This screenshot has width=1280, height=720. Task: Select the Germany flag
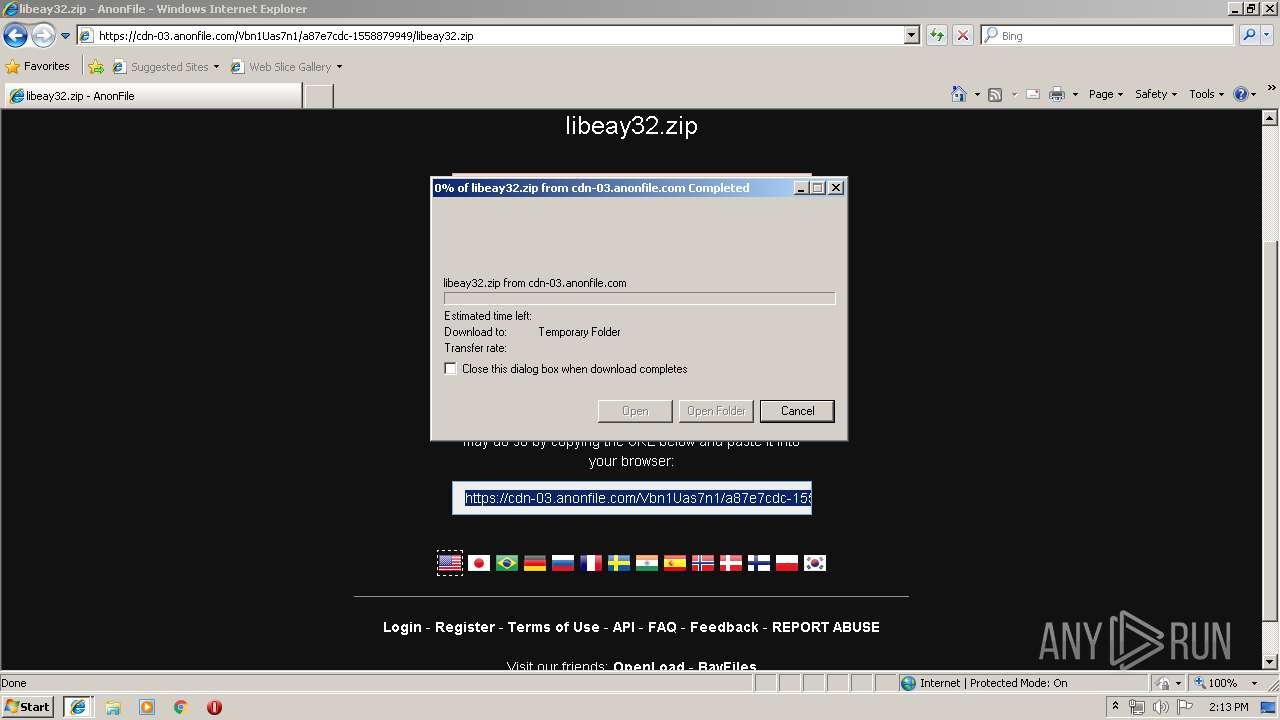535,563
